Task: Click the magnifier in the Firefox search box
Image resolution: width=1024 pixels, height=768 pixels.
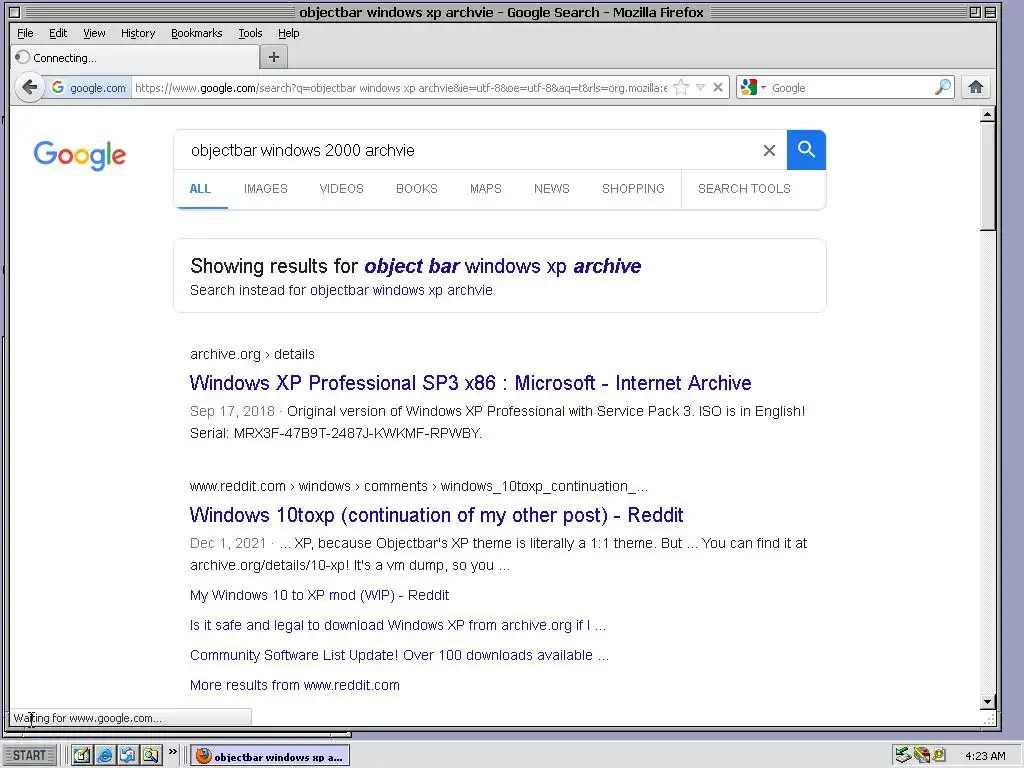Action: coord(943,87)
